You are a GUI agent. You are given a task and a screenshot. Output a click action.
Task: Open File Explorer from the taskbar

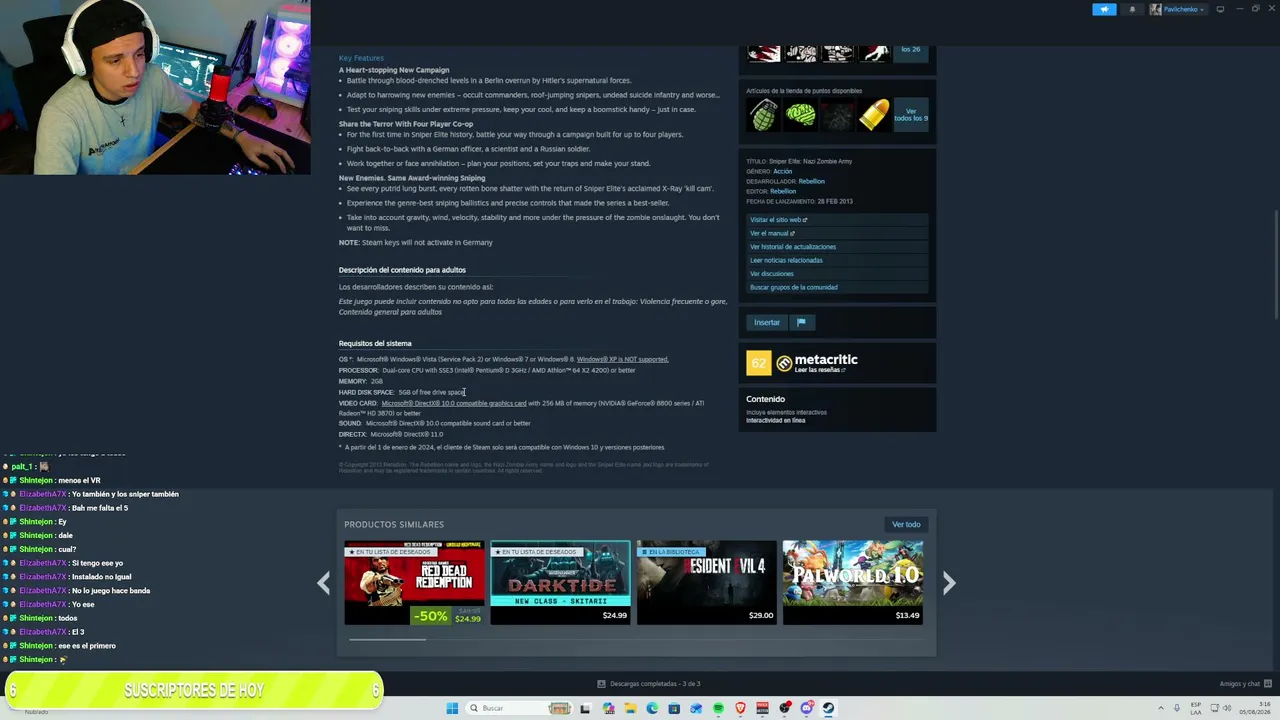pyautogui.click(x=630, y=708)
